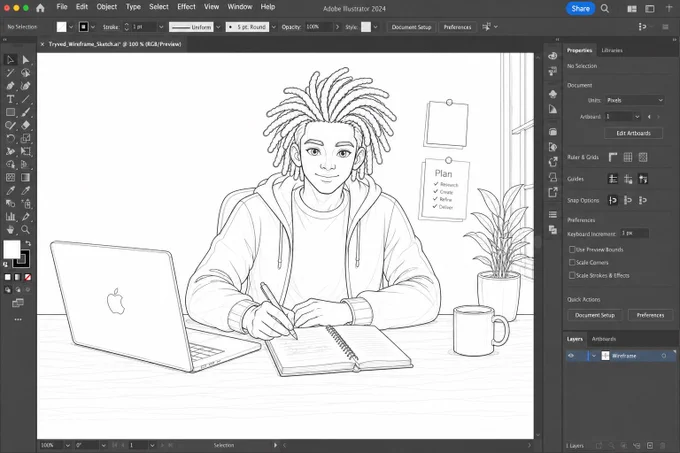Viewport: 680px width, 453px height.
Task: Open the Artboard number dropdown
Action: click(637, 117)
